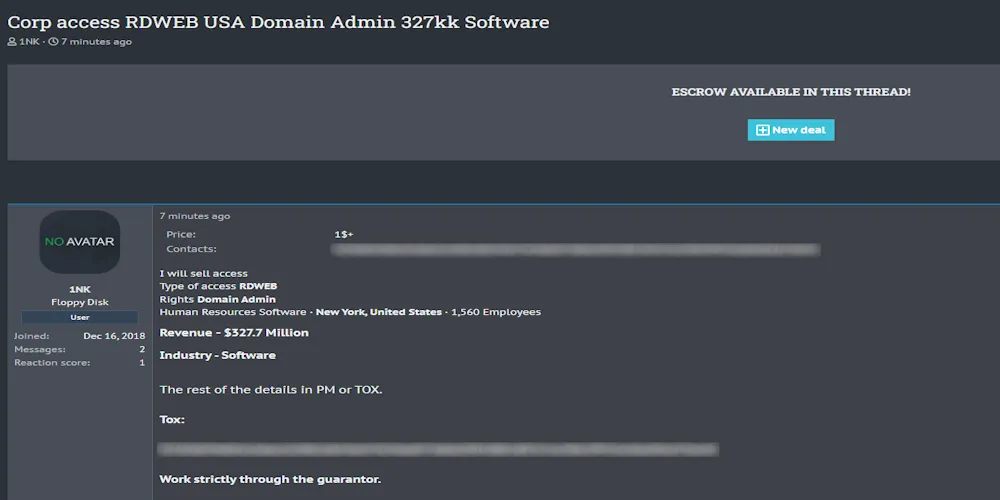Image resolution: width=1000 pixels, height=500 pixels.
Task: Click the New deal button
Action: click(x=790, y=130)
